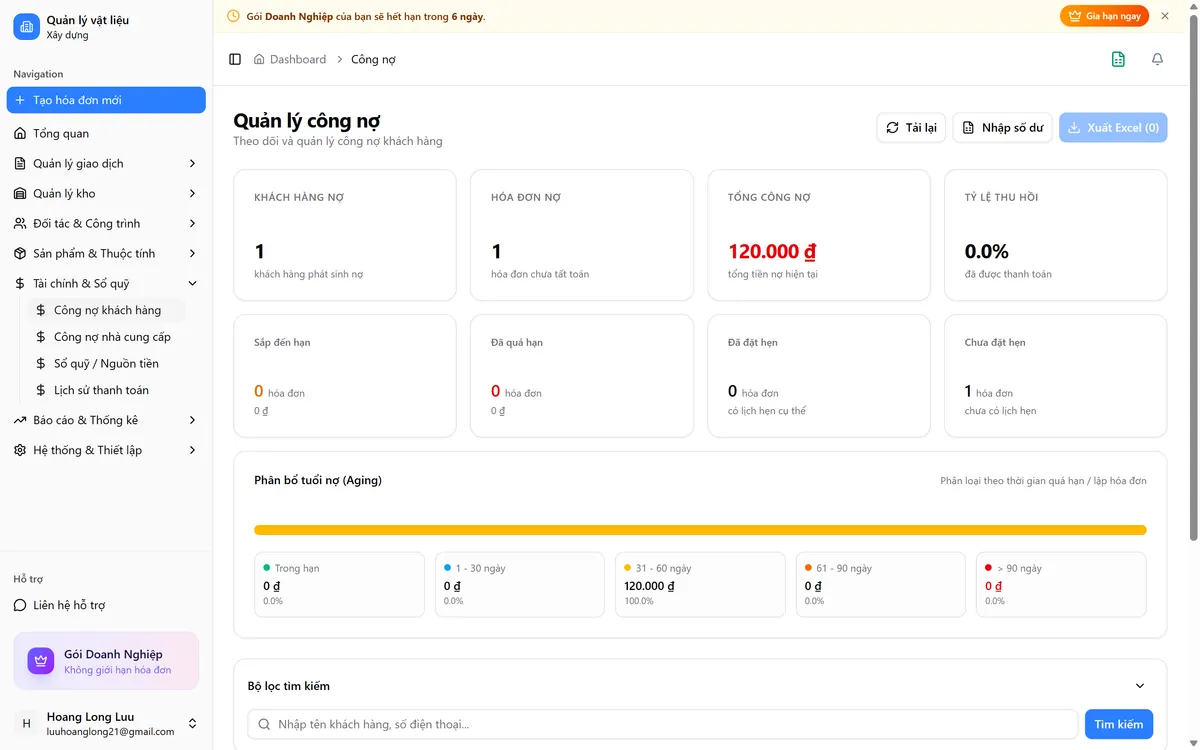This screenshot has width=1200, height=750.
Task: Click the user avatar letter H
Action: pyautogui.click(x=26, y=723)
